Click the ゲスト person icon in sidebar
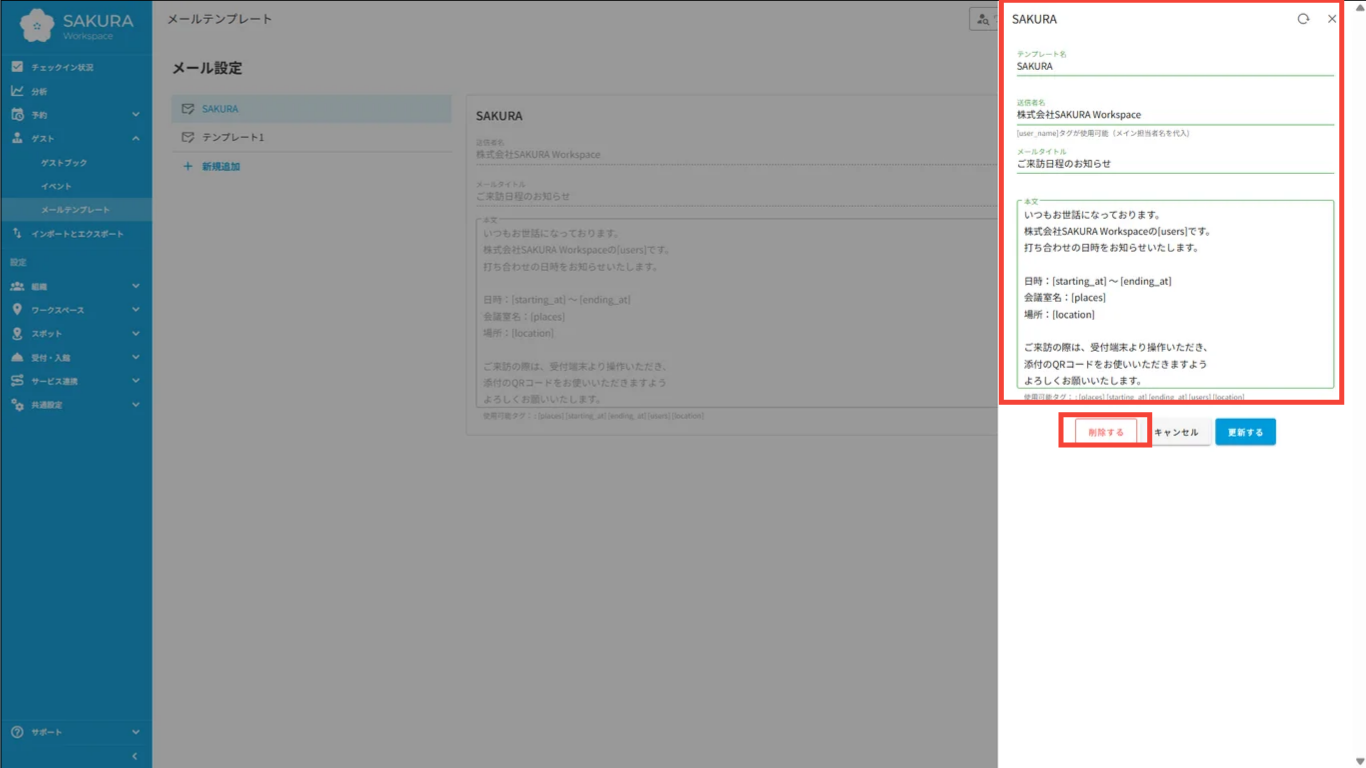 17,138
